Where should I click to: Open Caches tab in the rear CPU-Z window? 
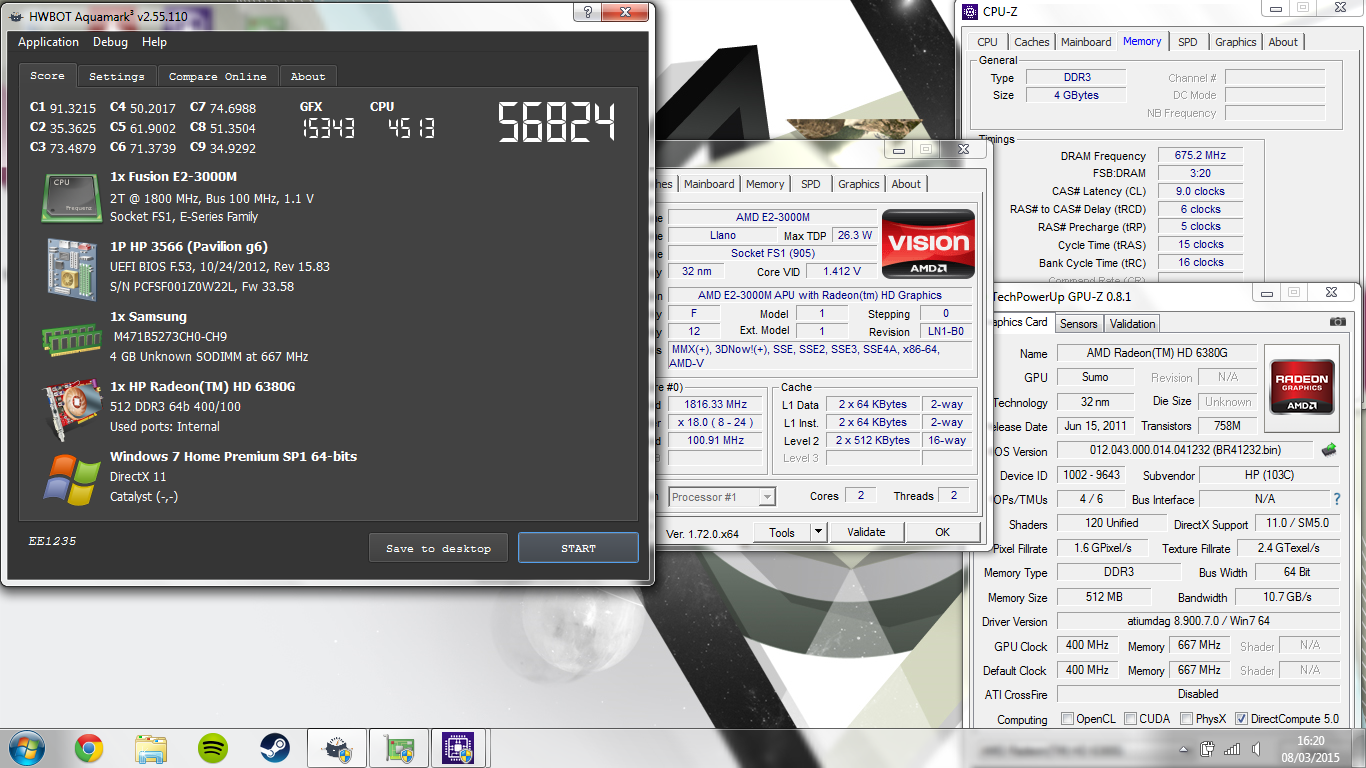point(1032,42)
